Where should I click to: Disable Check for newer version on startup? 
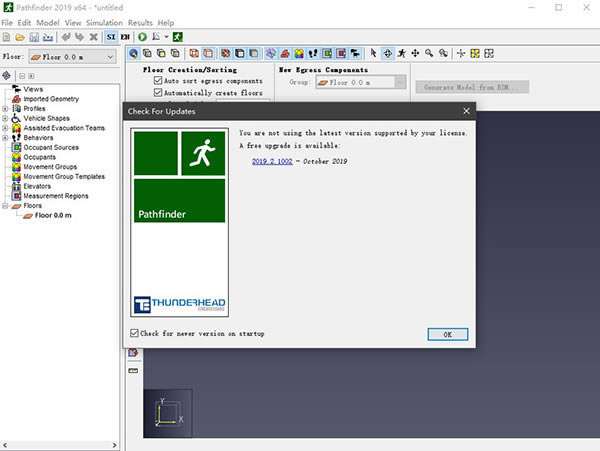point(135,333)
